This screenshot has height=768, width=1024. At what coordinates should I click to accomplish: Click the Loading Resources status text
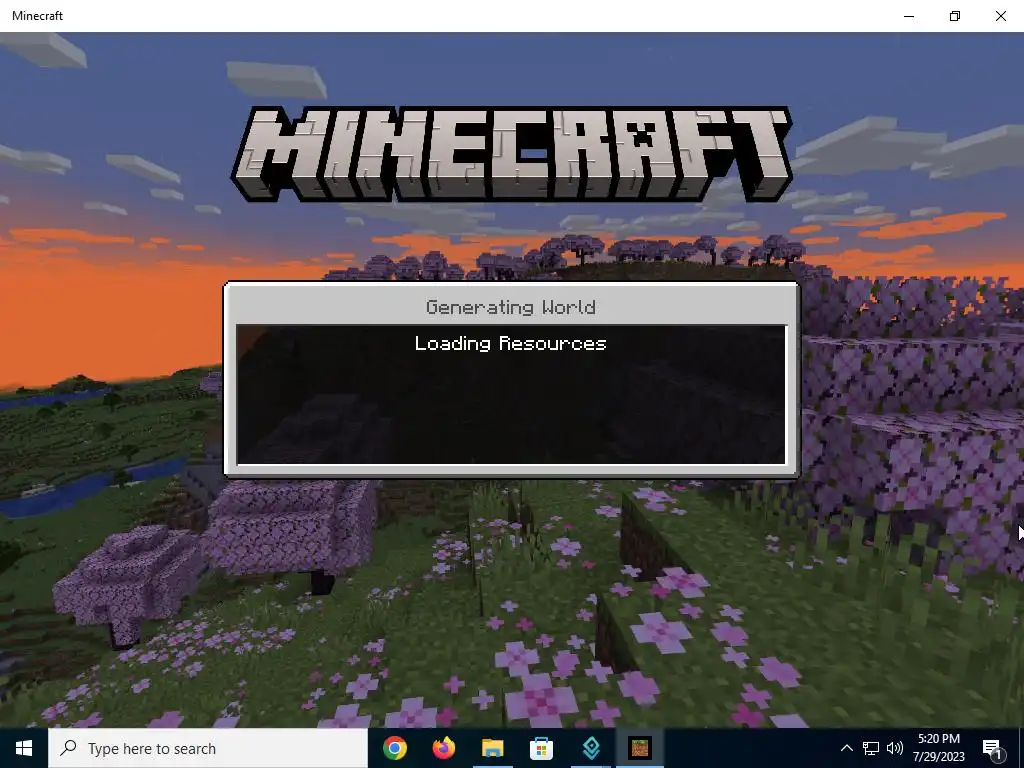[511, 344]
